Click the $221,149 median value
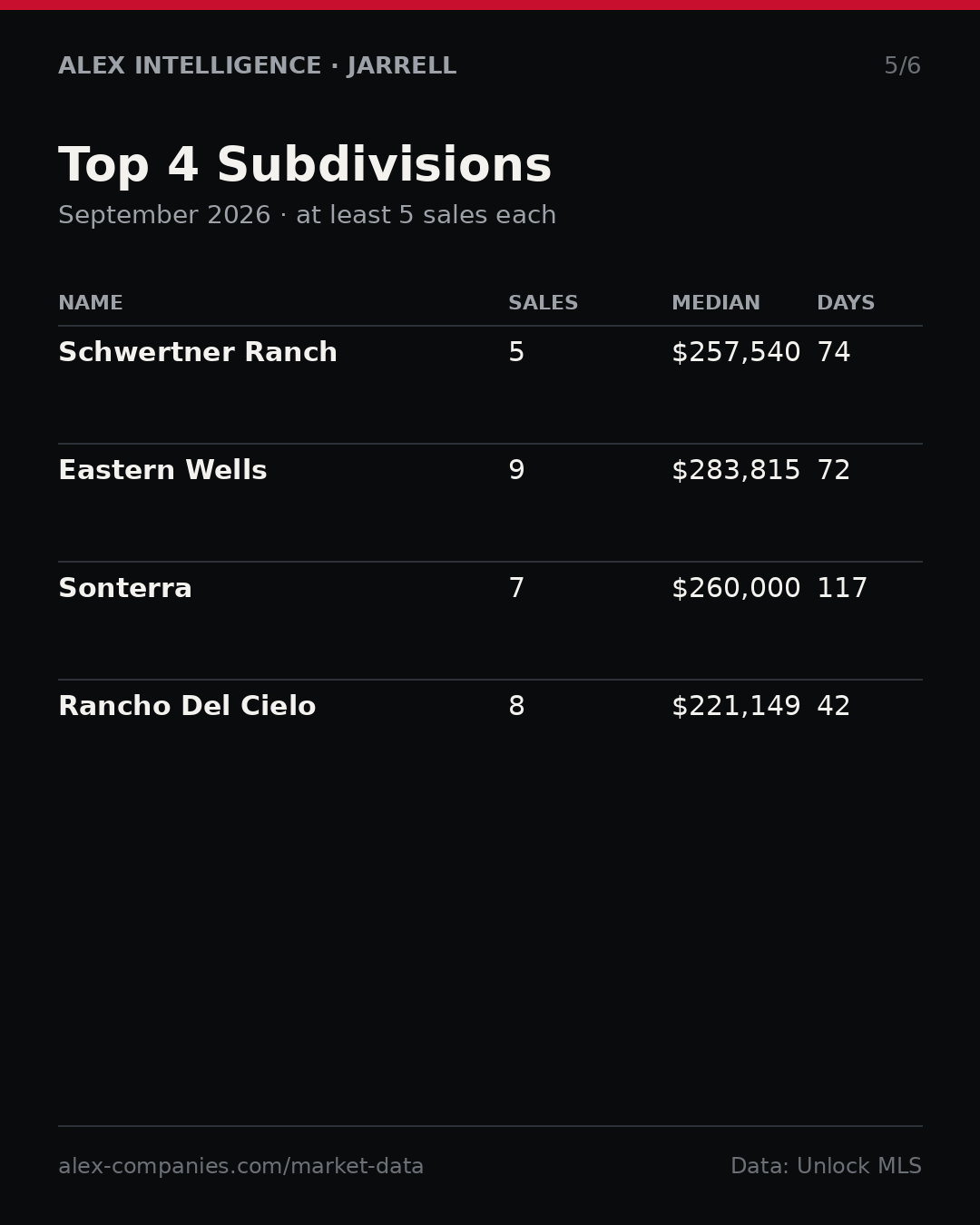The image size is (980, 1225). [736, 707]
